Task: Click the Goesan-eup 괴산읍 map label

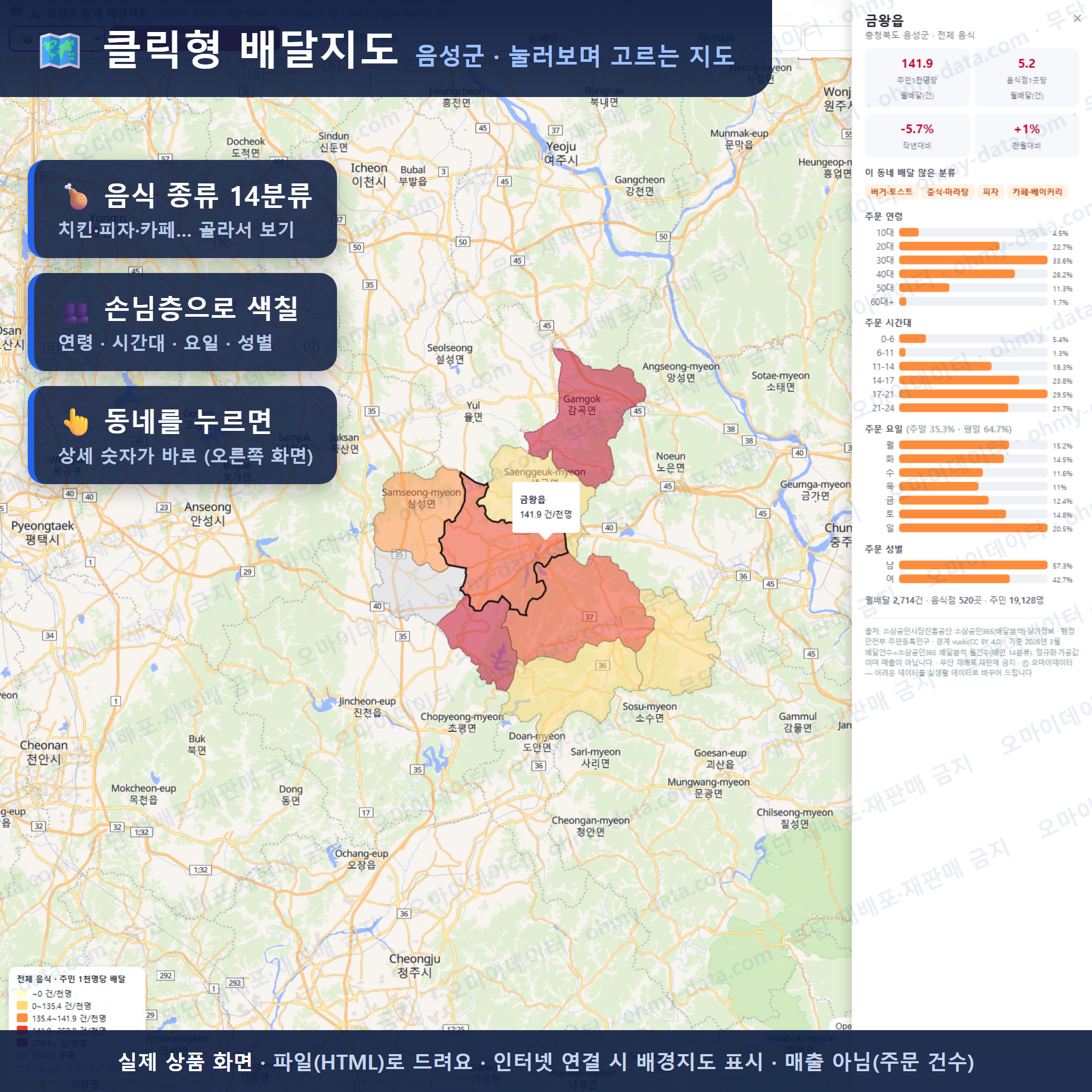Action: [x=720, y=759]
